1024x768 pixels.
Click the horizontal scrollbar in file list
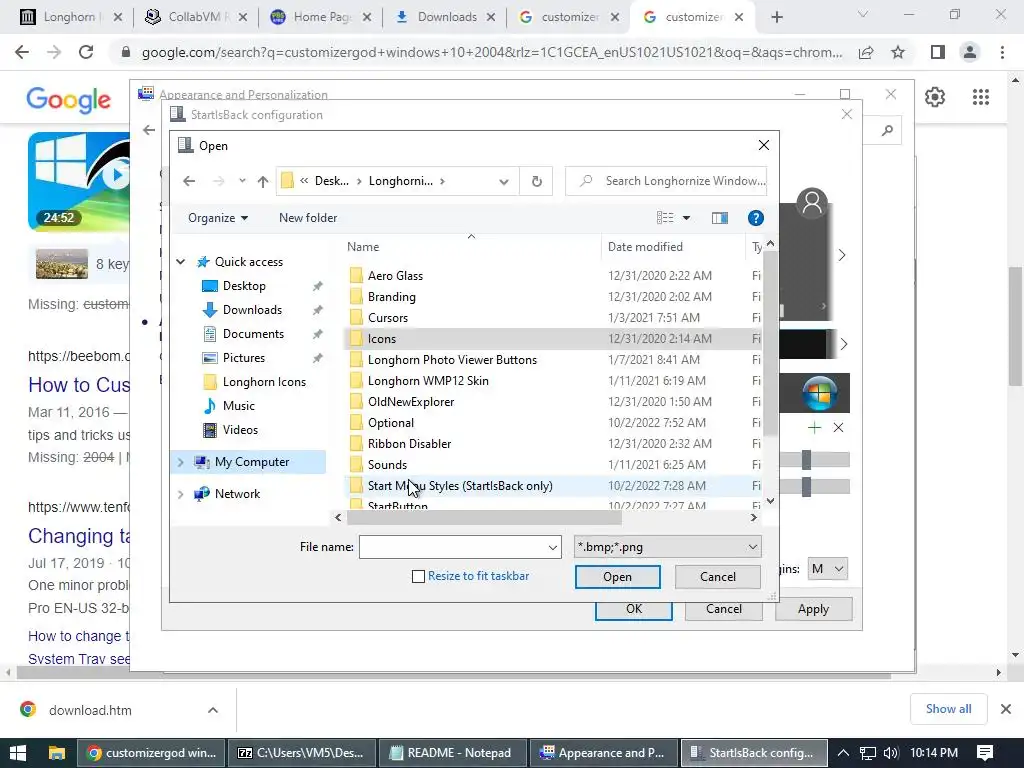484,518
